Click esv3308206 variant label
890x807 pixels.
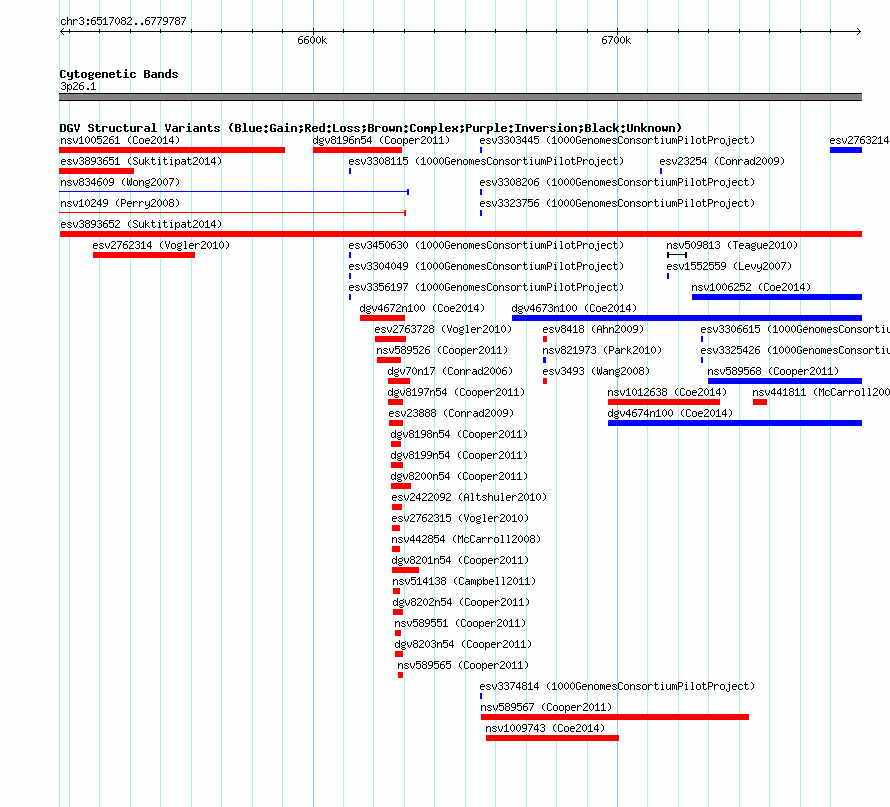[x=617, y=182]
